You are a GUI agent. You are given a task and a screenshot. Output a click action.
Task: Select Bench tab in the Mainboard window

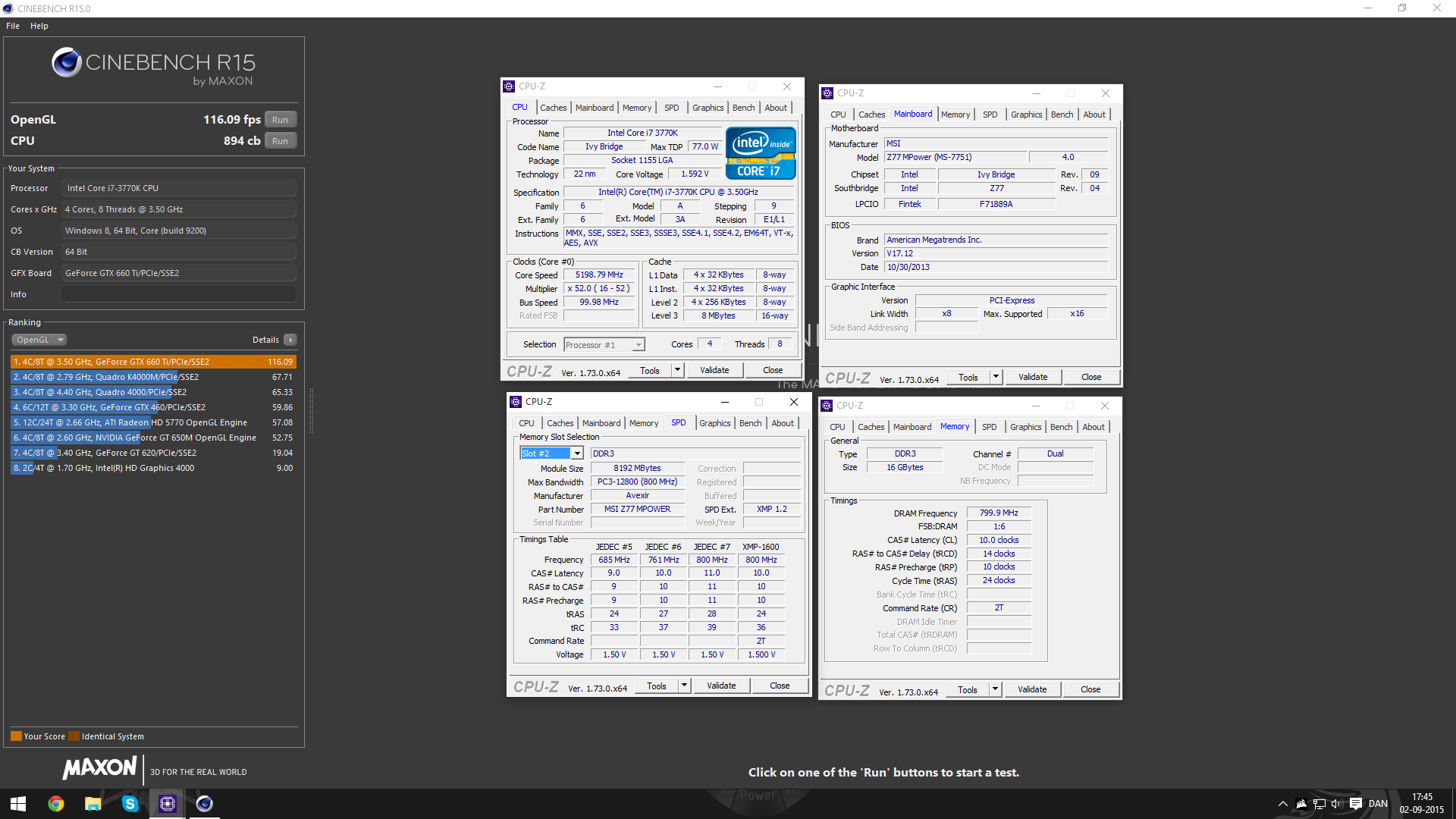[x=1062, y=115]
